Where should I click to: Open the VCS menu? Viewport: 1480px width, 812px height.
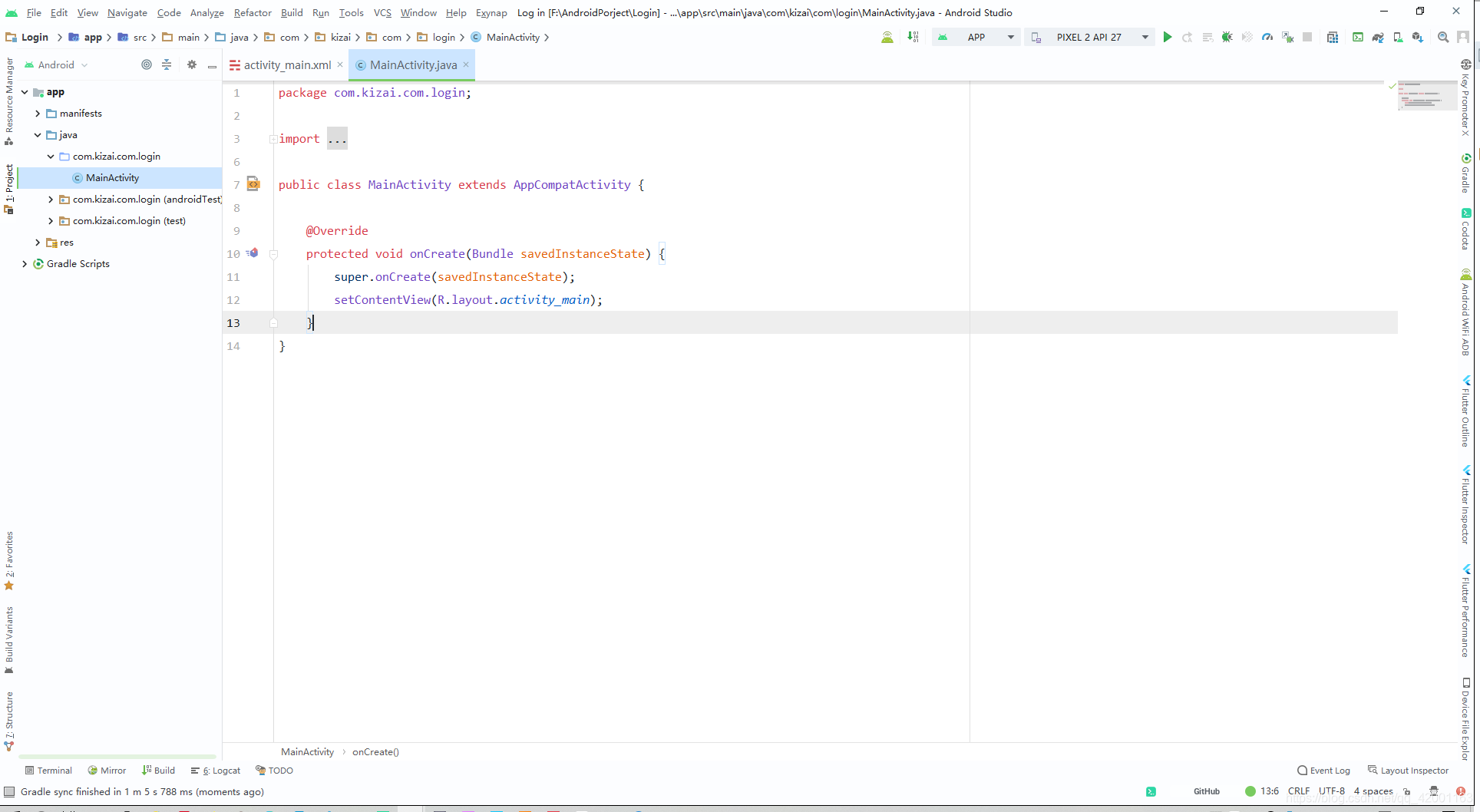click(382, 12)
